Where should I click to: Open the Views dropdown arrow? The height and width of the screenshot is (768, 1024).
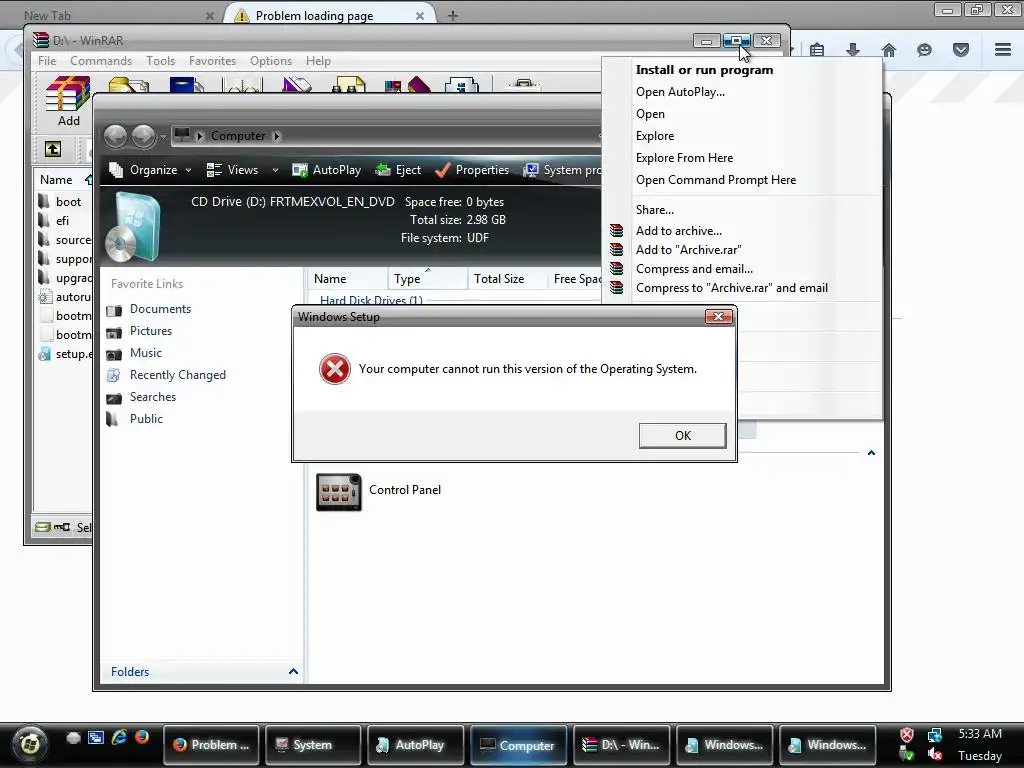(x=276, y=170)
